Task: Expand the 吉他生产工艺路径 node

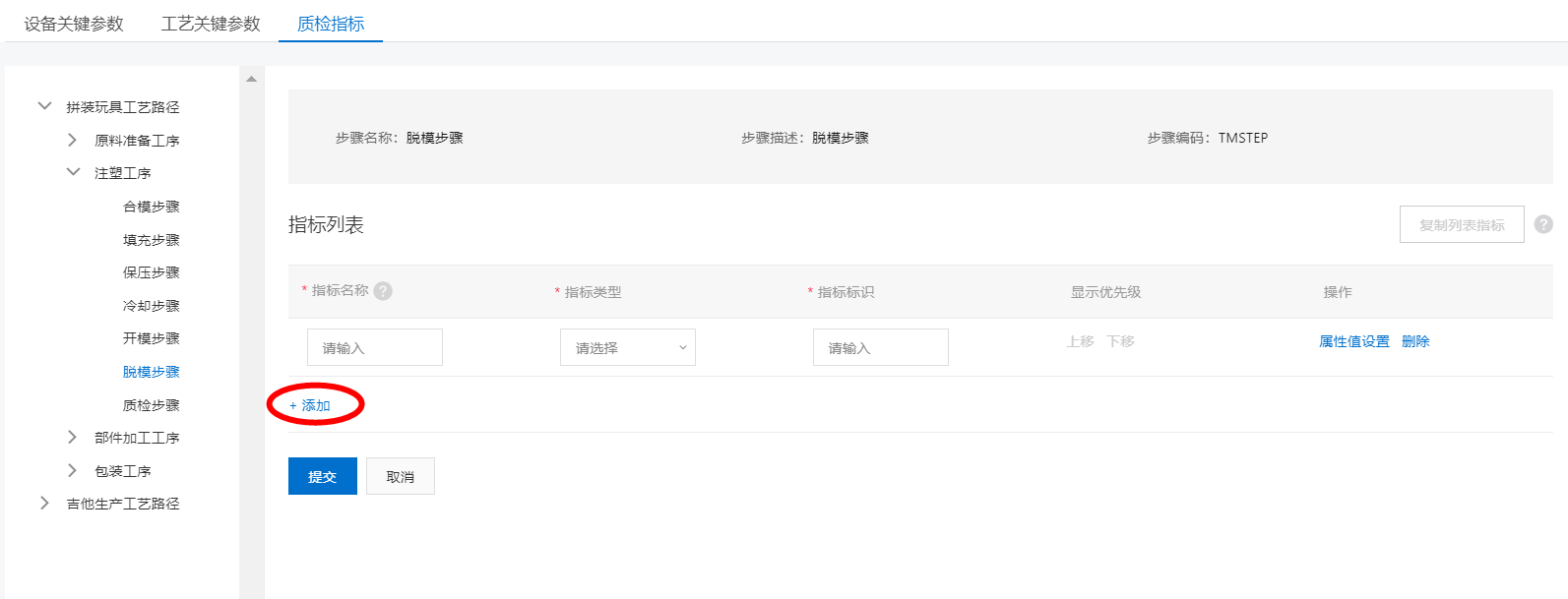Action: pos(44,503)
